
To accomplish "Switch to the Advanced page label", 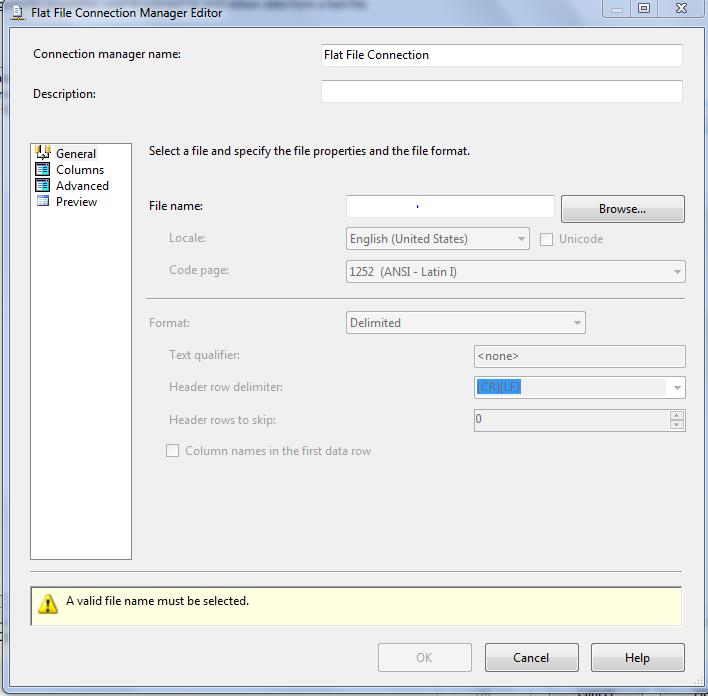I will [82, 186].
